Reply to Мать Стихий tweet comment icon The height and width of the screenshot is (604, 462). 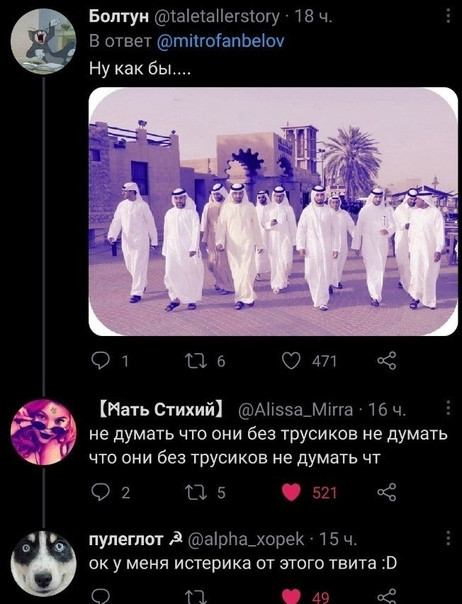coord(100,492)
